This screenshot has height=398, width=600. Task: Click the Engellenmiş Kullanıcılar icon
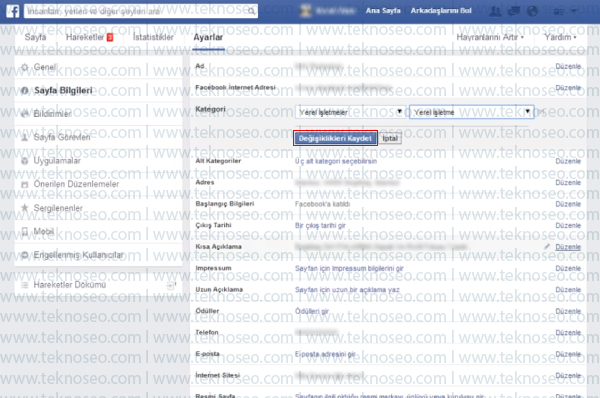[24, 255]
